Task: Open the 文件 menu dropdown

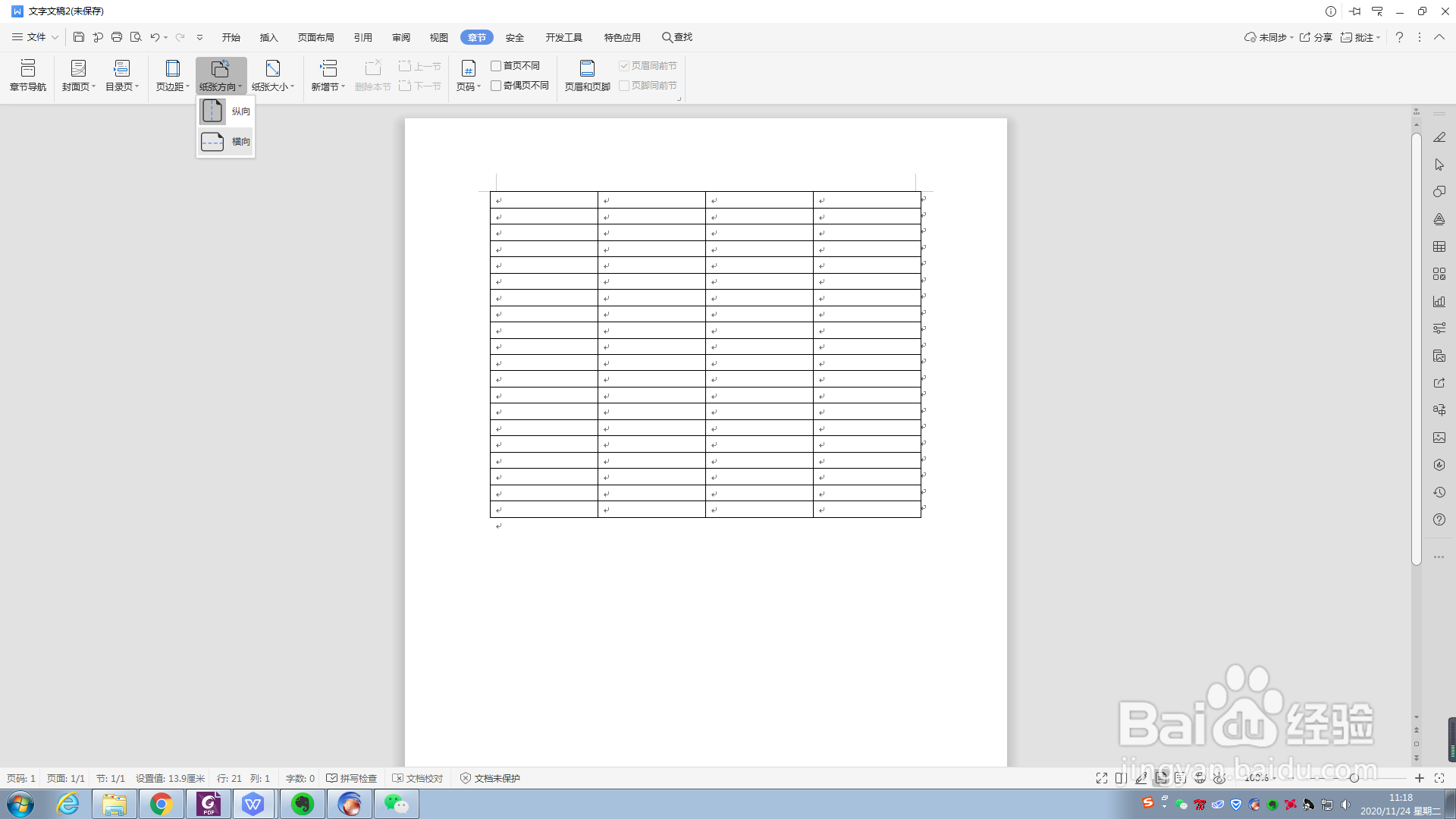Action: (35, 37)
